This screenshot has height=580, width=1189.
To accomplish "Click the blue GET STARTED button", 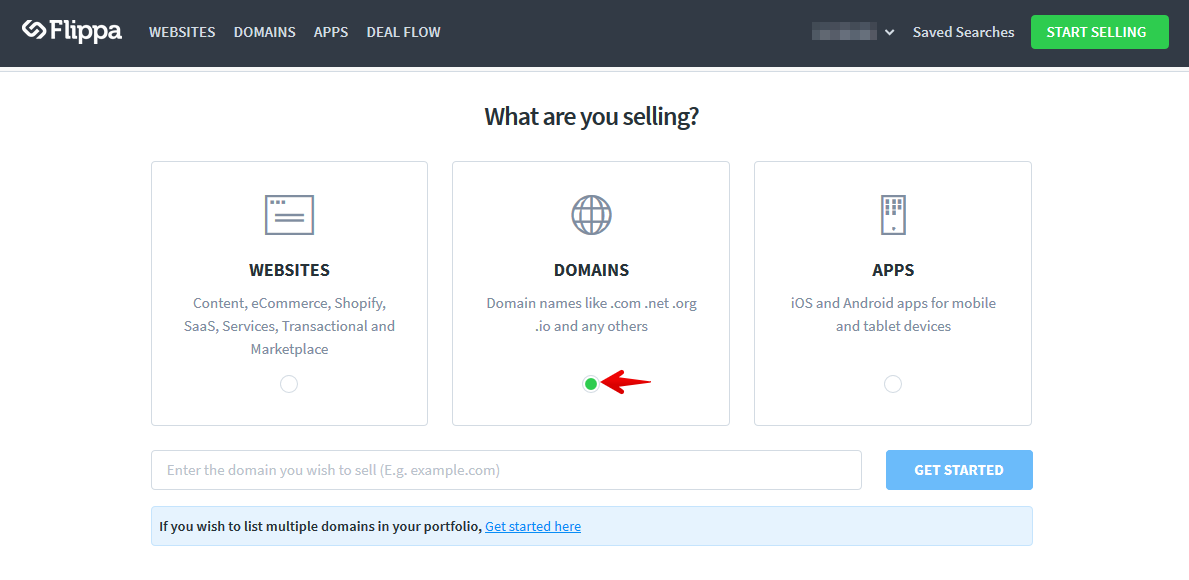I will pyautogui.click(x=959, y=470).
